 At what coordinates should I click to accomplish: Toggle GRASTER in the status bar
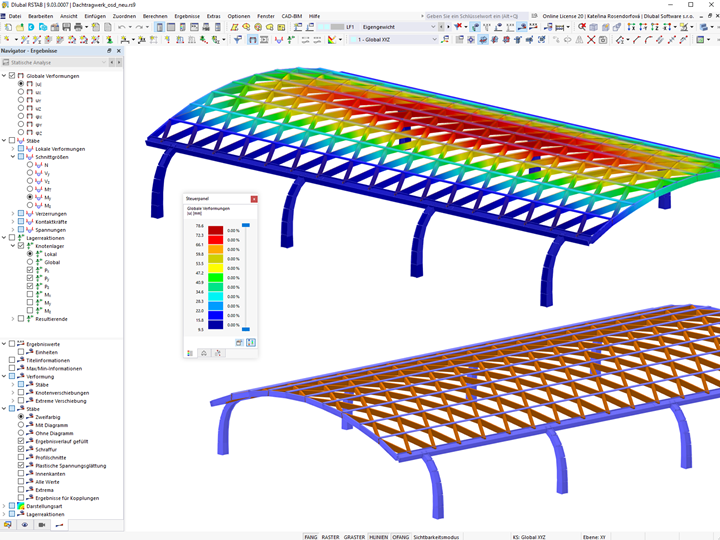(354, 536)
